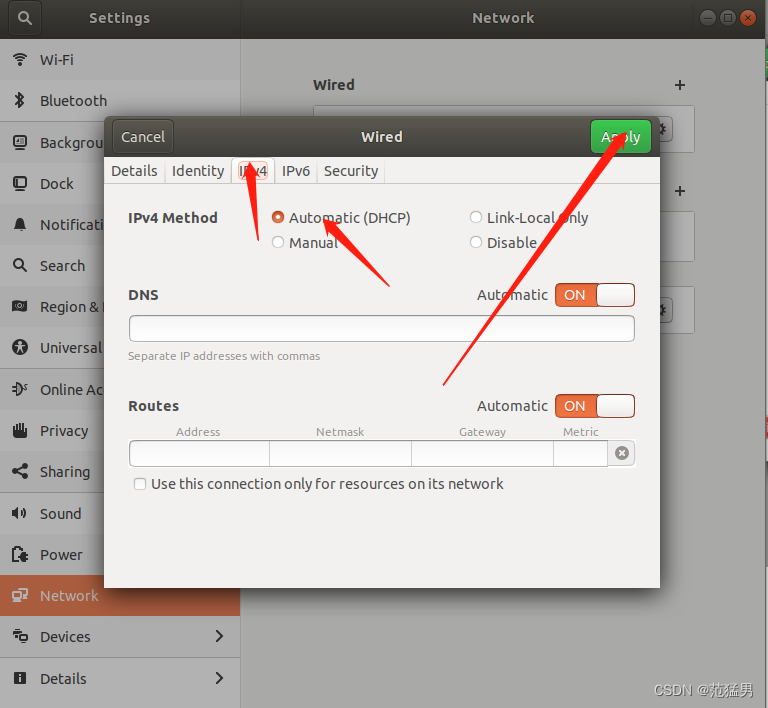Check Use this connection only for resources
Image resolution: width=768 pixels, height=708 pixels.
click(140, 484)
